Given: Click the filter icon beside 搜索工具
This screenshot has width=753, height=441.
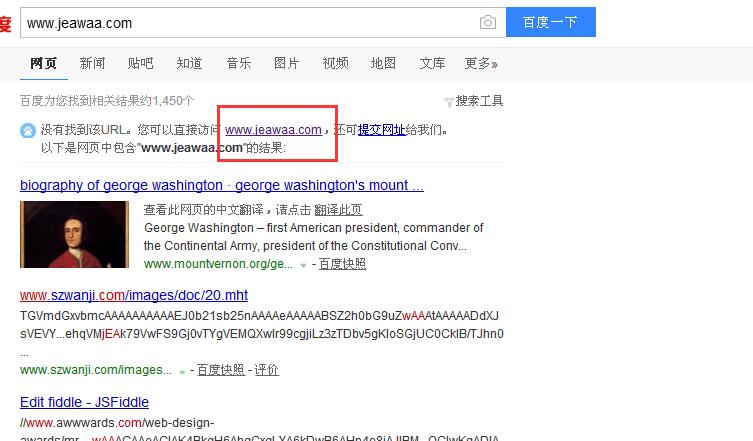Looking at the screenshot, I should [448, 101].
